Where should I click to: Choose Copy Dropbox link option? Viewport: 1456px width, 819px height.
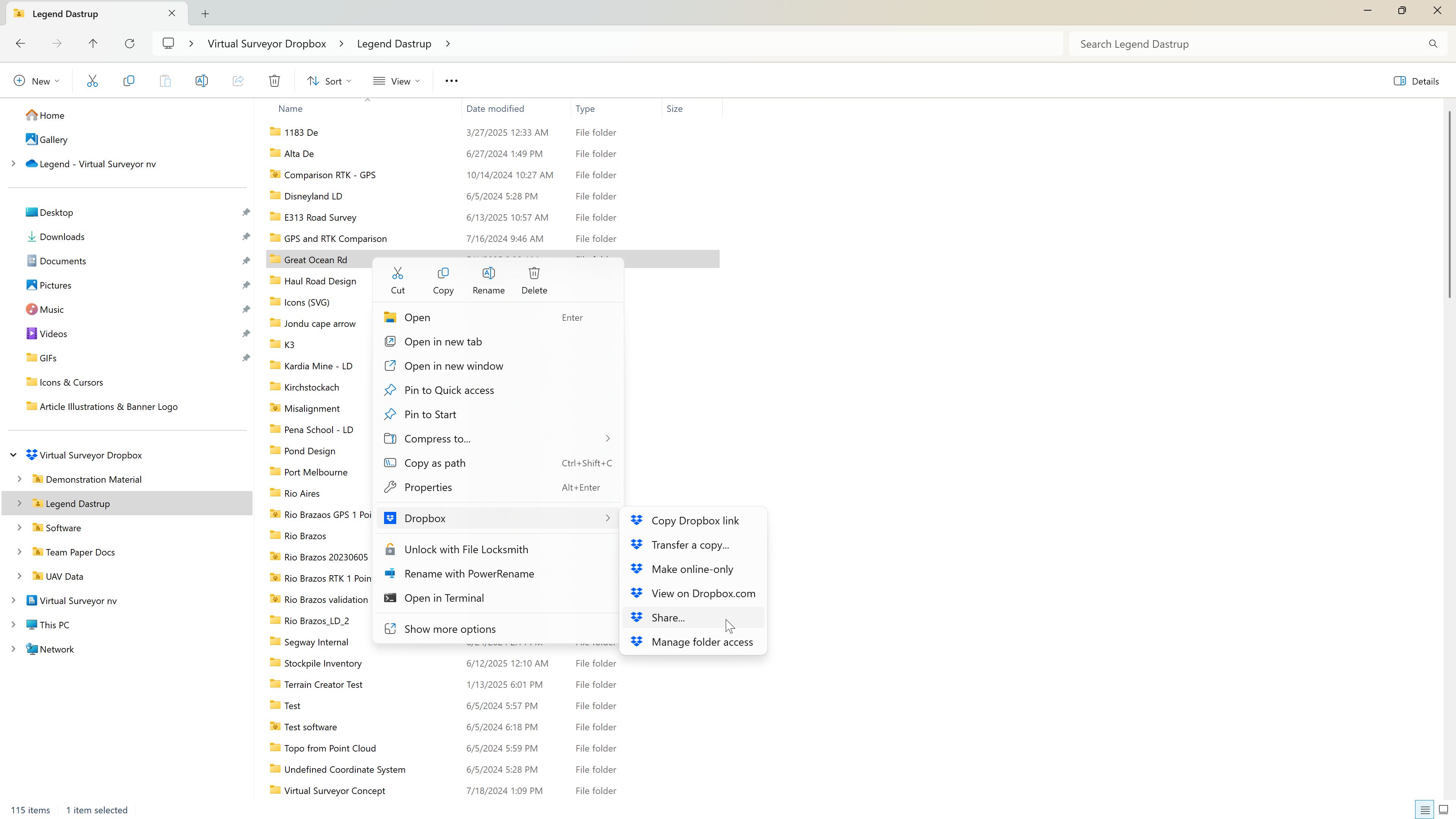pyautogui.click(x=695, y=521)
